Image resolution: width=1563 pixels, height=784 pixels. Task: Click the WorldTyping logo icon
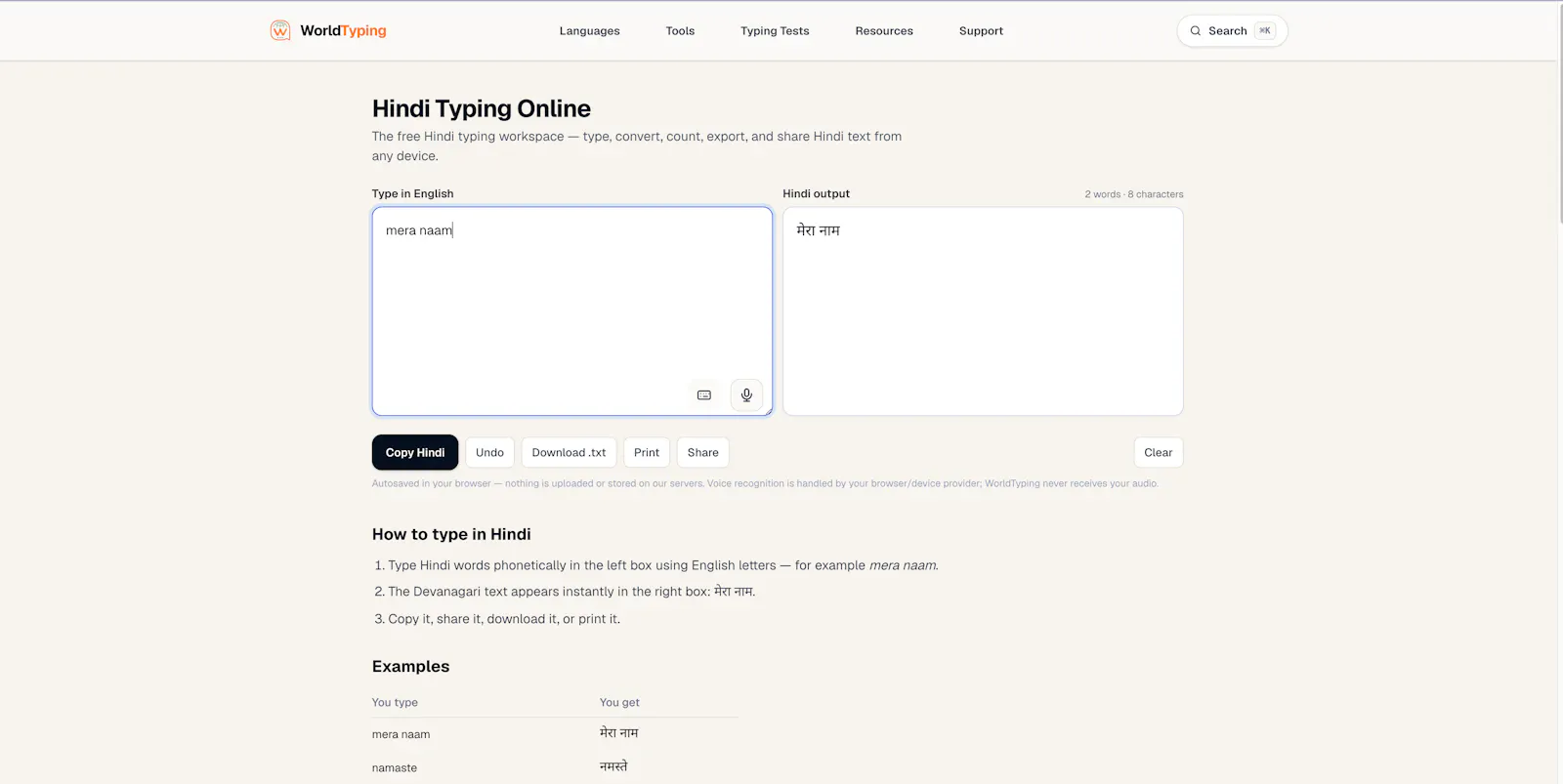pos(280,30)
